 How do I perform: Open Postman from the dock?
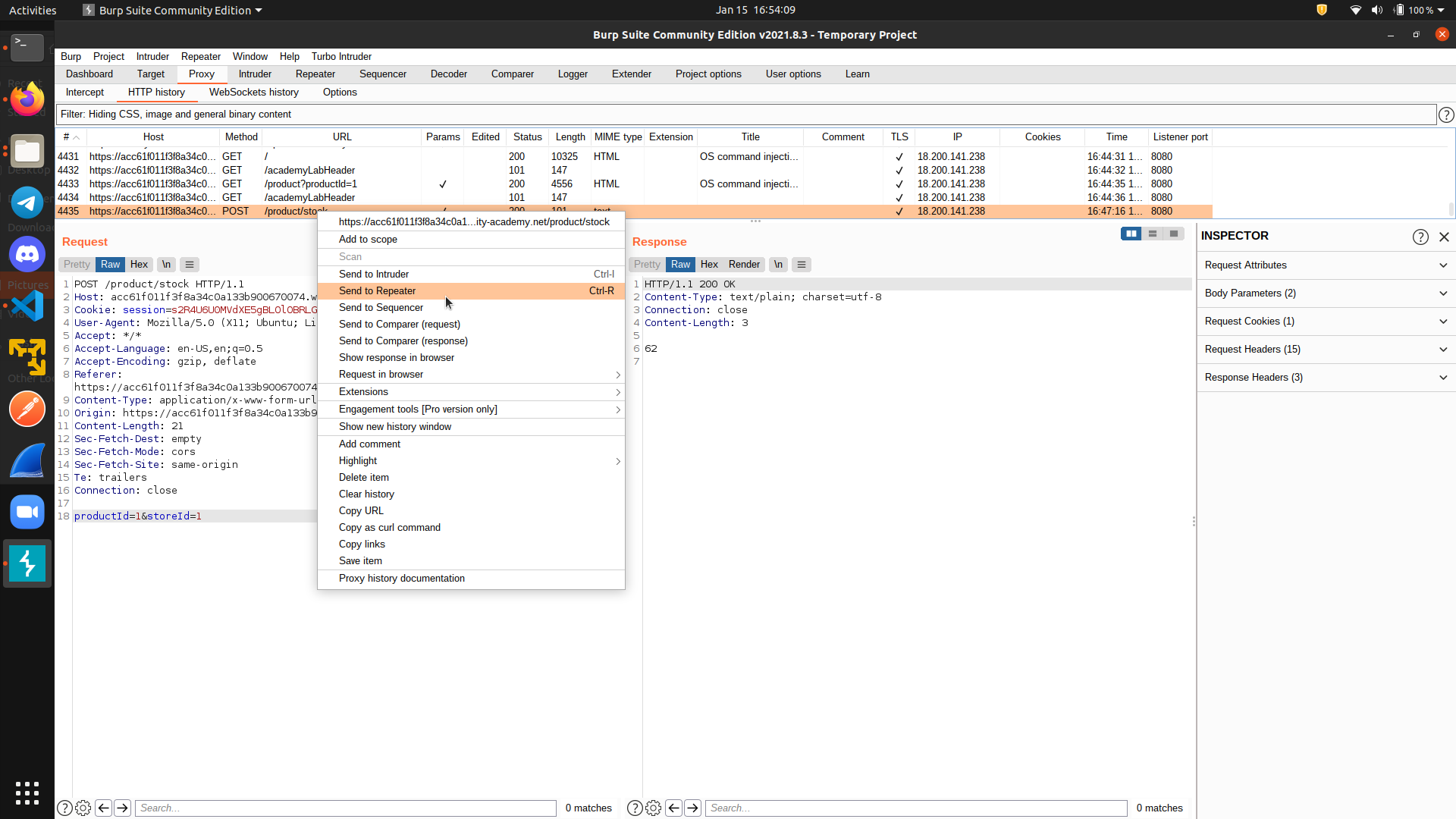pos(27,409)
